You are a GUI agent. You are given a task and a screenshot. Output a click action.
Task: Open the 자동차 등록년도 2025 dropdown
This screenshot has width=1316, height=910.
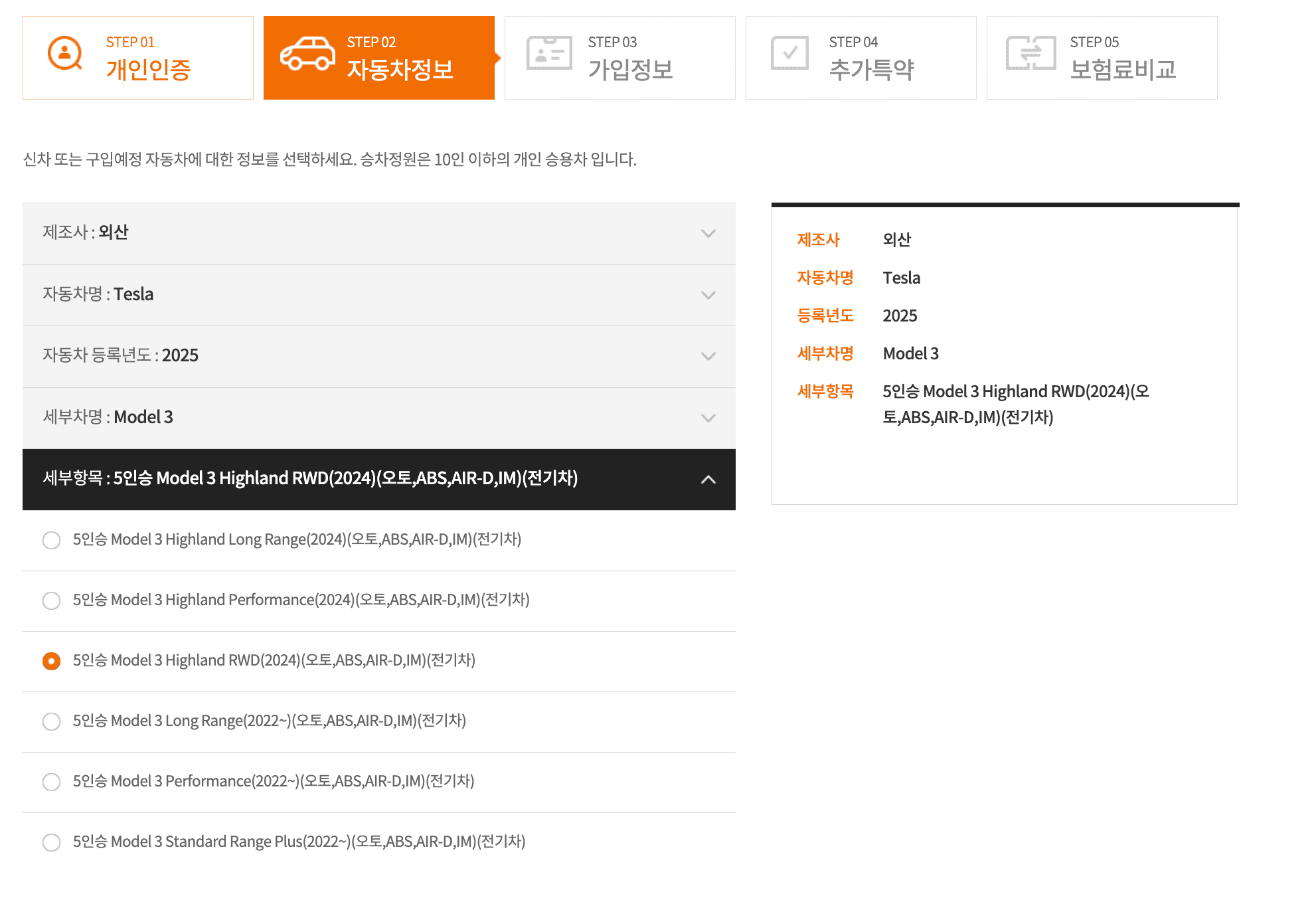708,356
